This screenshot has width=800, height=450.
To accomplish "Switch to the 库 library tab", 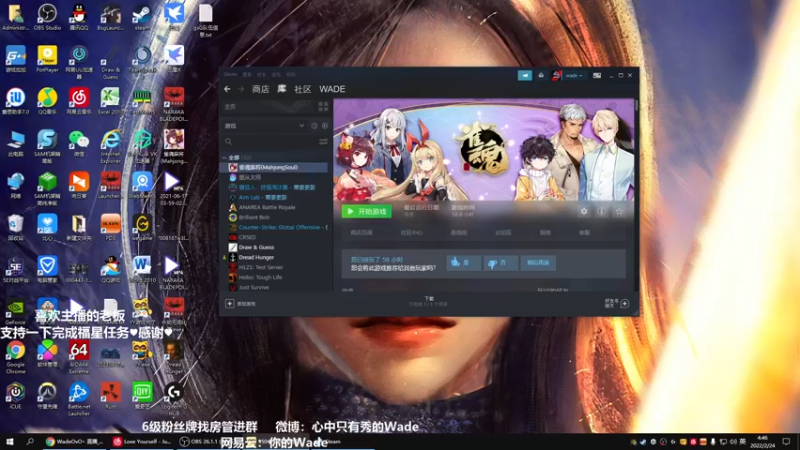I will (x=282, y=89).
